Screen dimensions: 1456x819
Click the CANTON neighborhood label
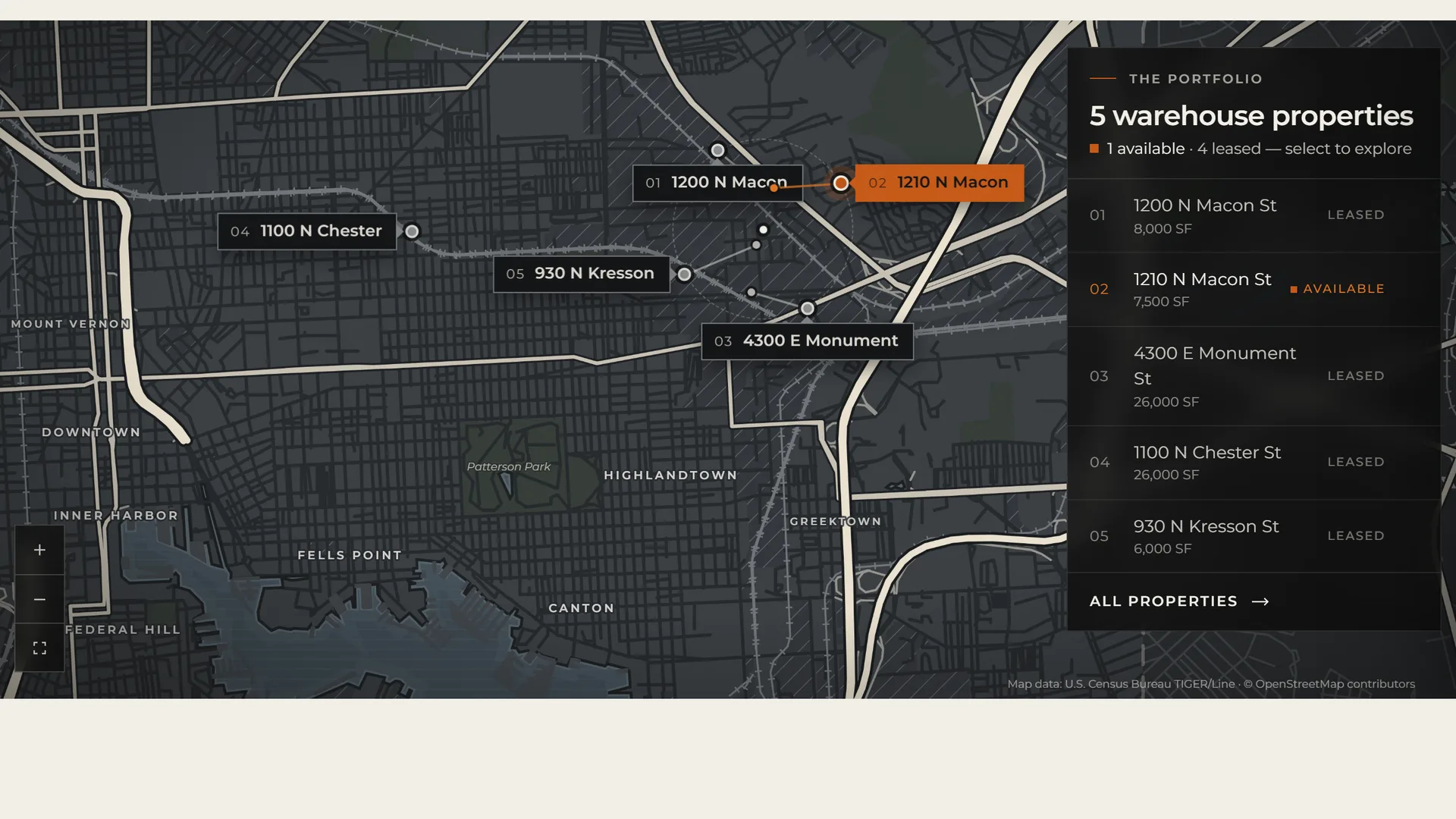(582, 608)
